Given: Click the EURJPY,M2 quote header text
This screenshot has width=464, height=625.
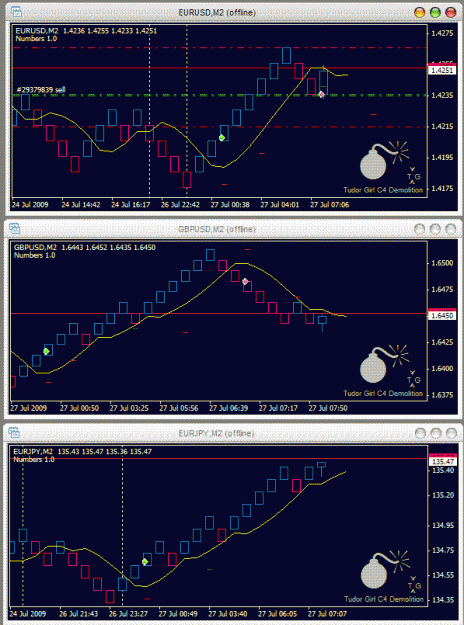Looking at the screenshot, I should point(82,452).
